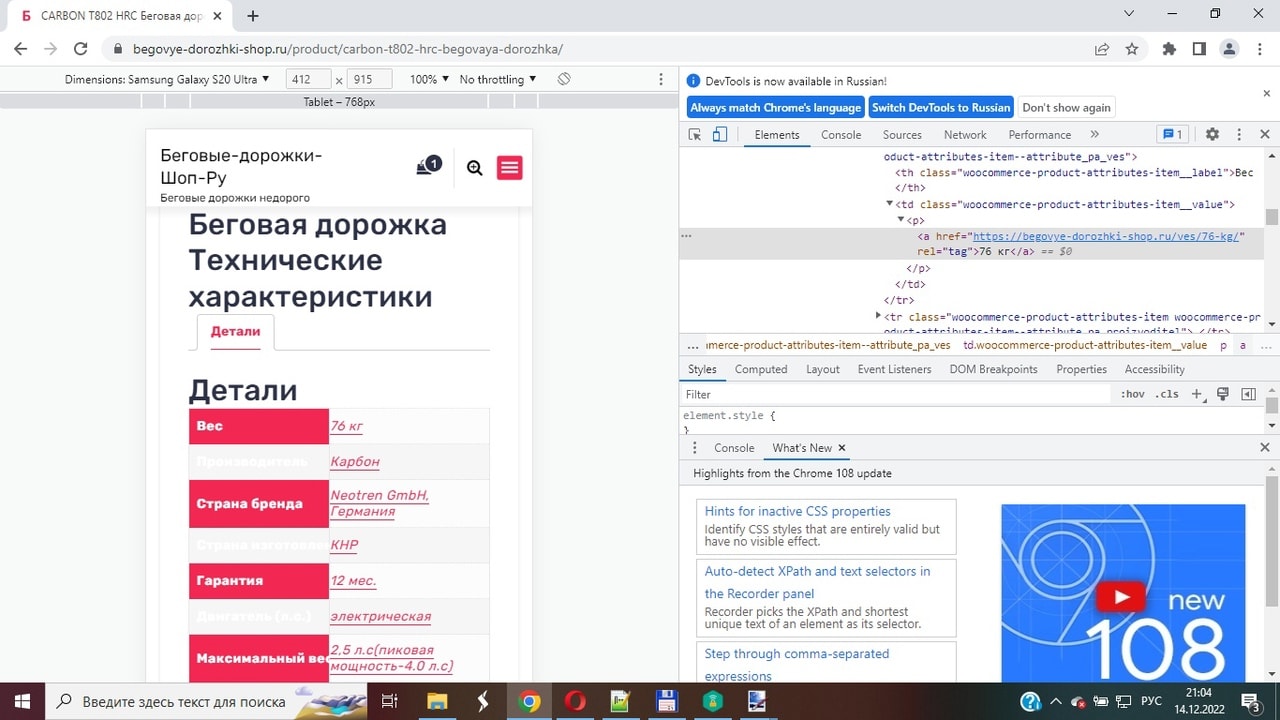The image size is (1280, 720).
Task: Open the Windows Start menu
Action: pyautogui.click(x=21, y=701)
